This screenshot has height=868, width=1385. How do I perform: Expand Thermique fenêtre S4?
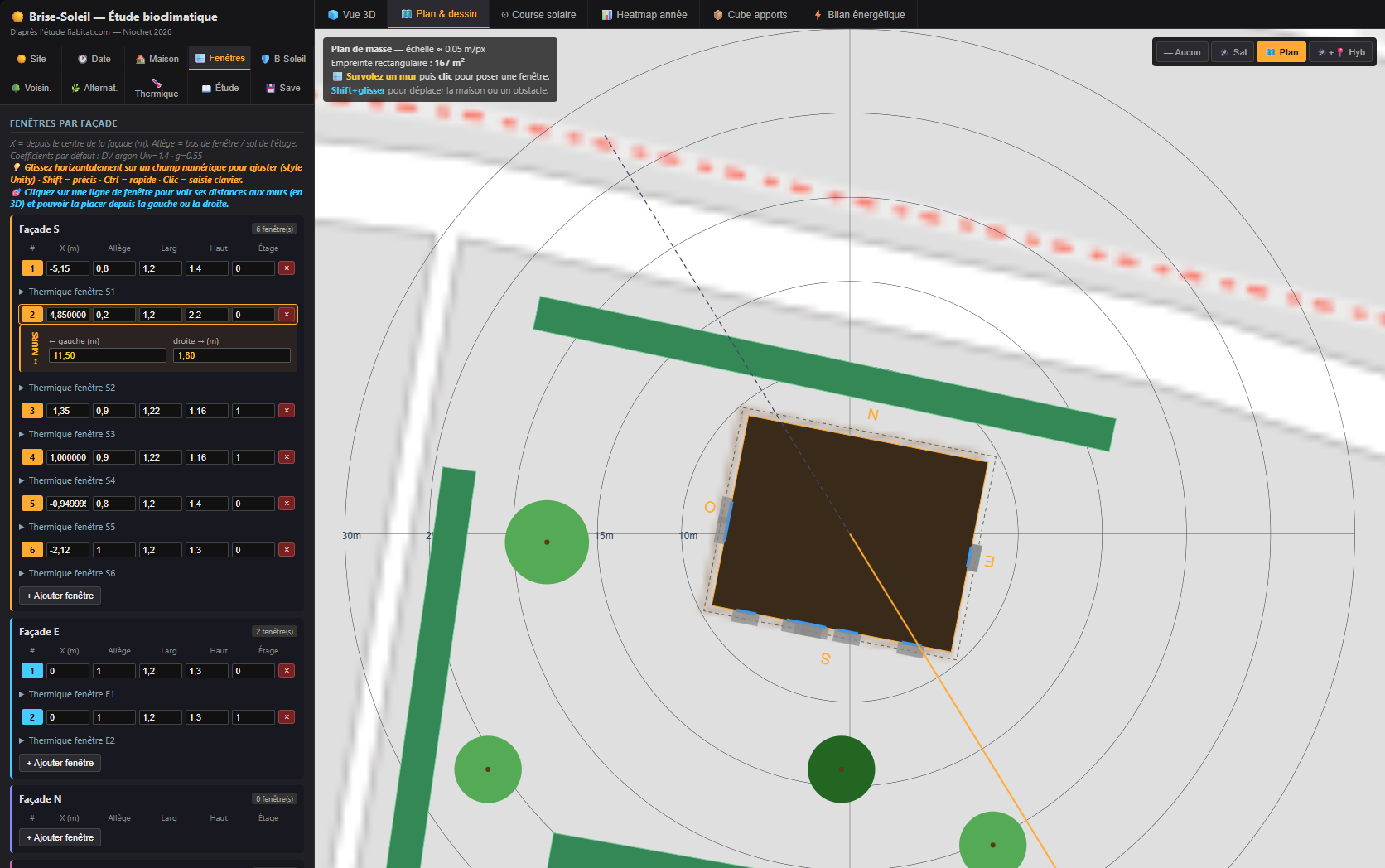(x=67, y=480)
